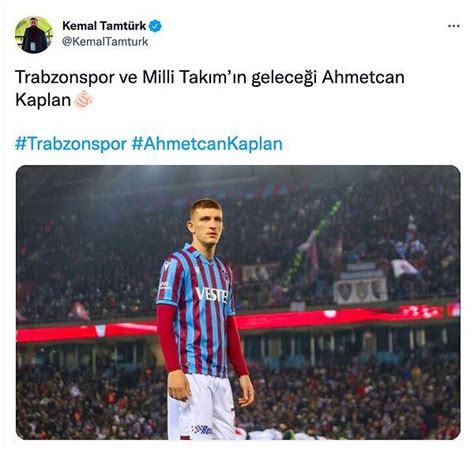This screenshot has width=474, height=450.
Task: Click the white crest banner in stands
Action: coord(361,291)
